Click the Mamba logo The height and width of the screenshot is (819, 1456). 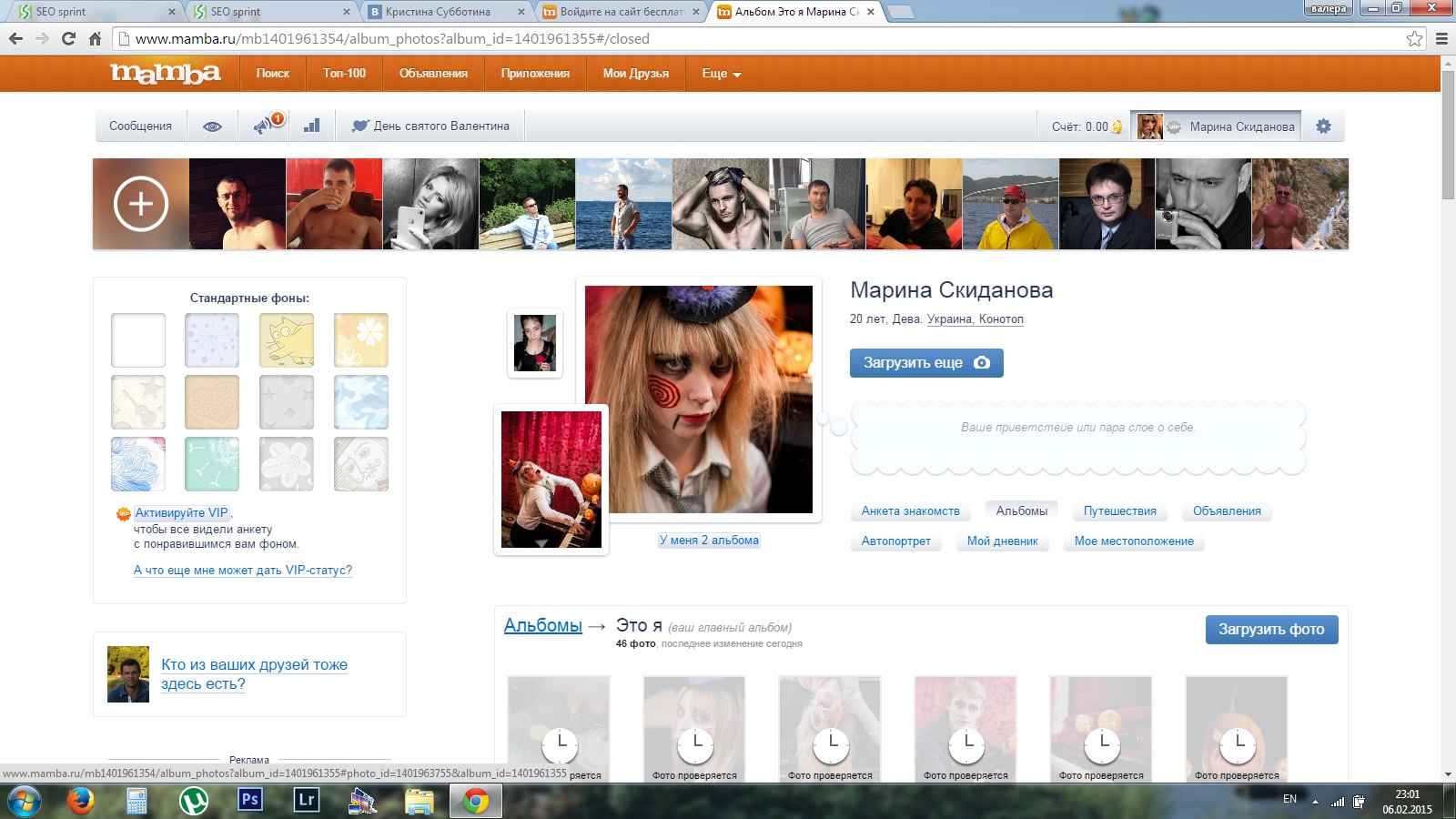tap(165, 73)
